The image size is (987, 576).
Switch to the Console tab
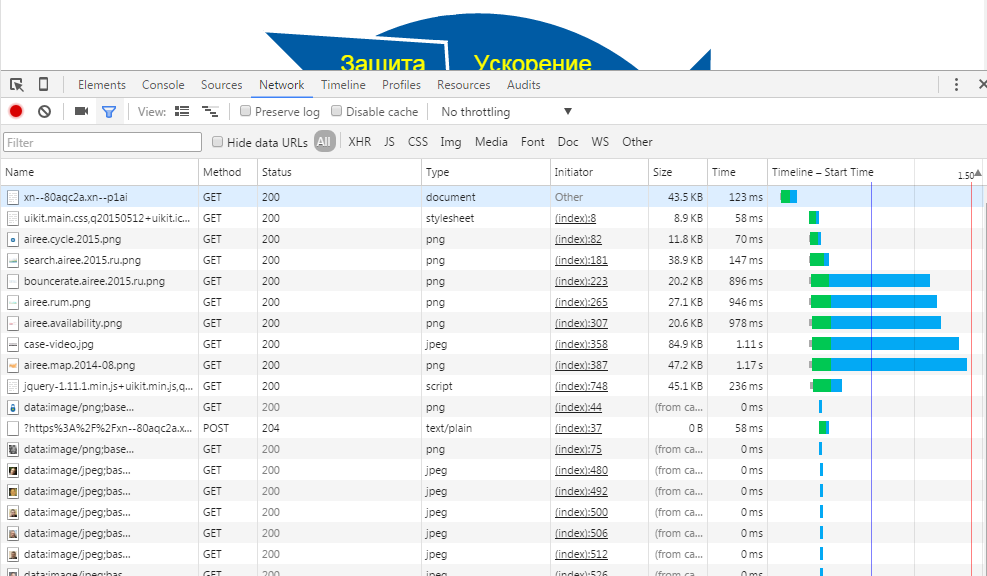tap(163, 85)
